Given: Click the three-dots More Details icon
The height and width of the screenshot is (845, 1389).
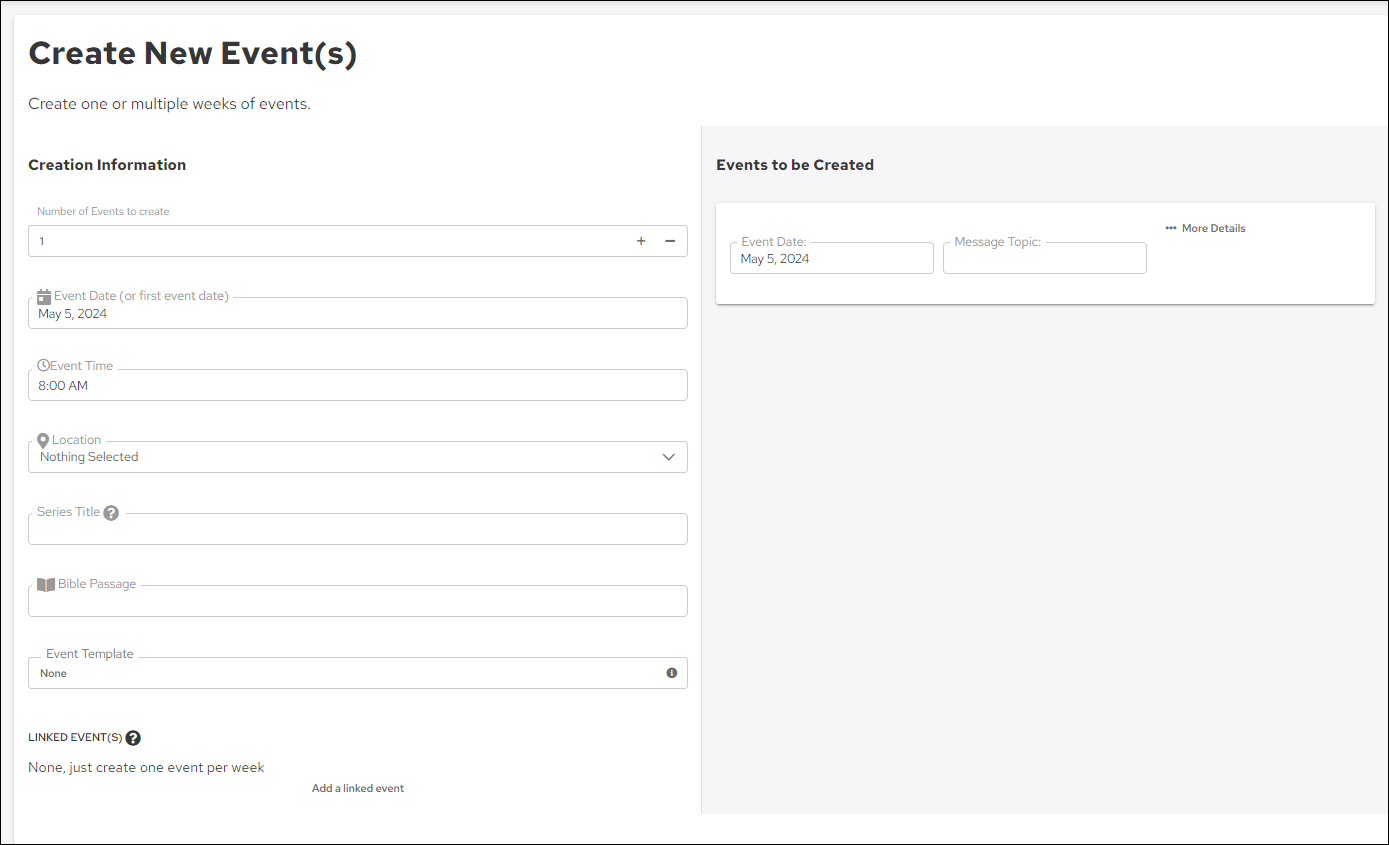Looking at the screenshot, I should tap(1171, 228).
